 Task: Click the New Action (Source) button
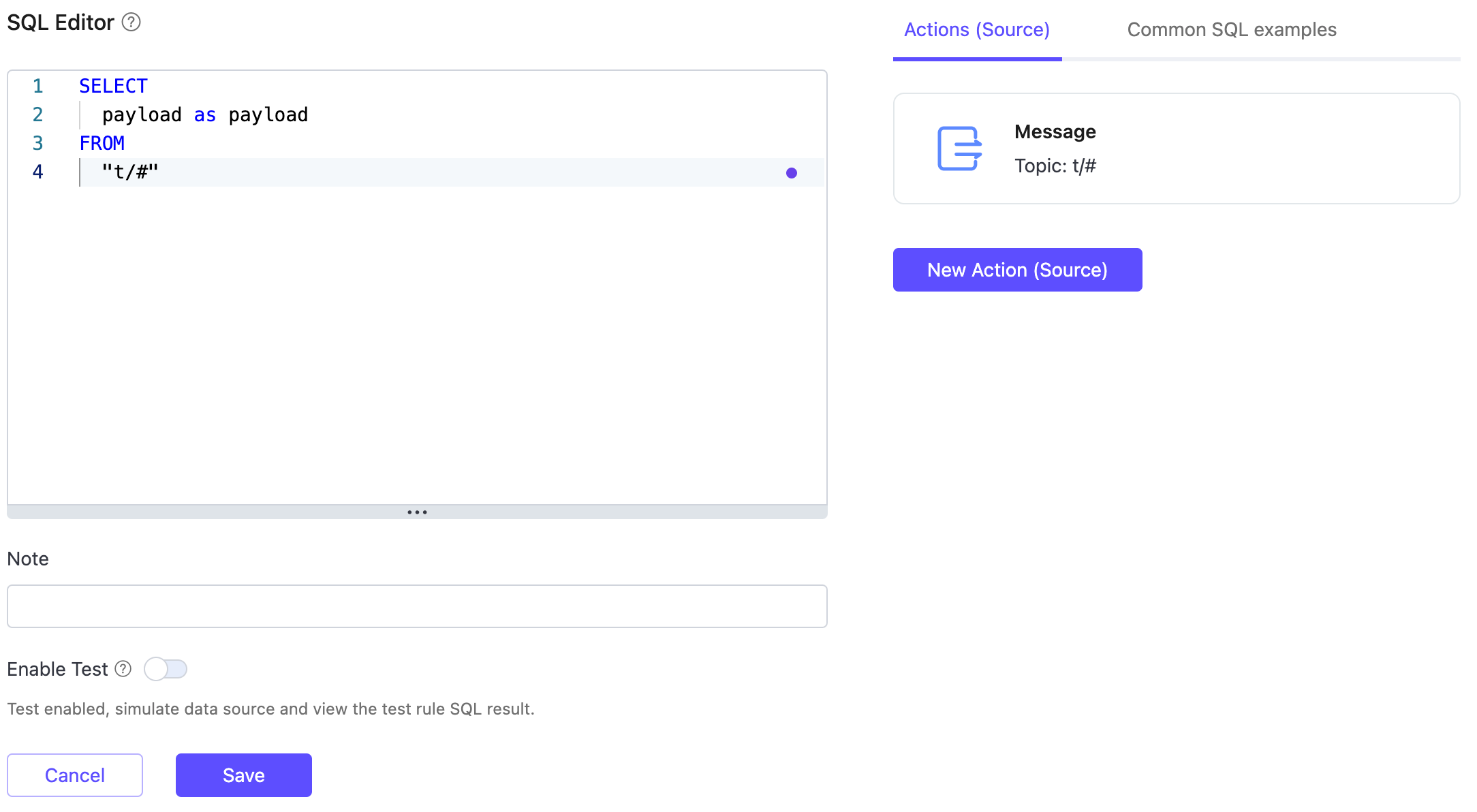pos(1017,270)
